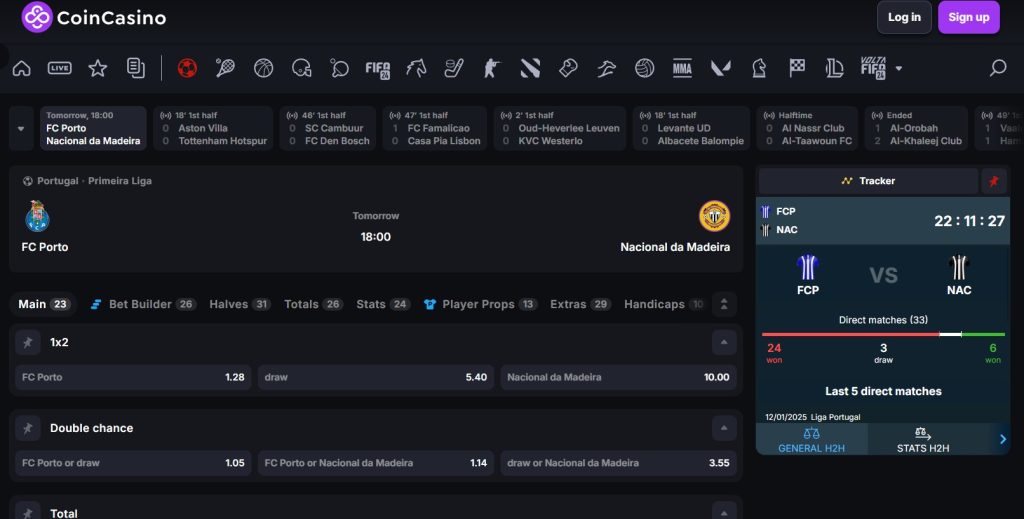Collapse the Total market section

click(x=724, y=513)
